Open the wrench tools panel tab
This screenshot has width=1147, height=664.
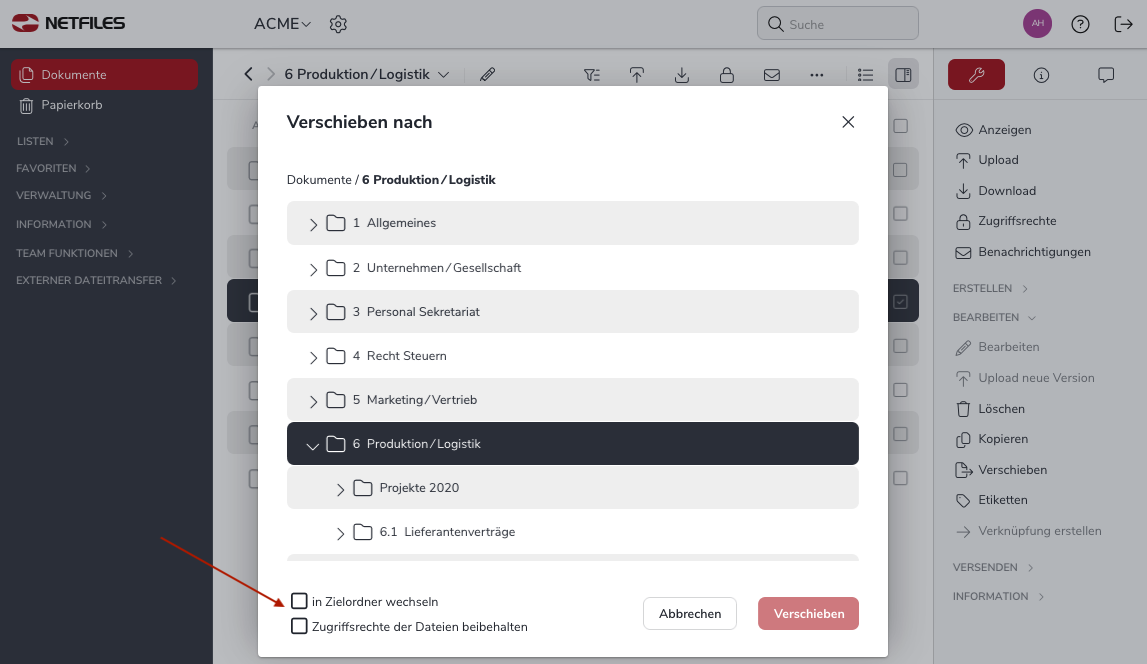point(976,75)
